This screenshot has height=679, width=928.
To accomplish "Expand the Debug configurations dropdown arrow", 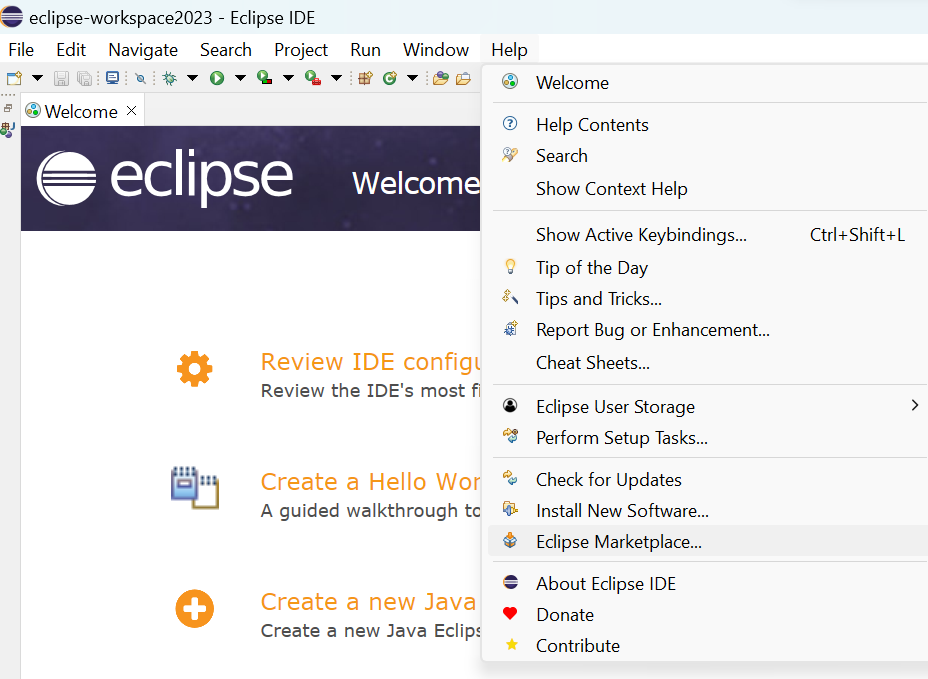I will 192,78.
